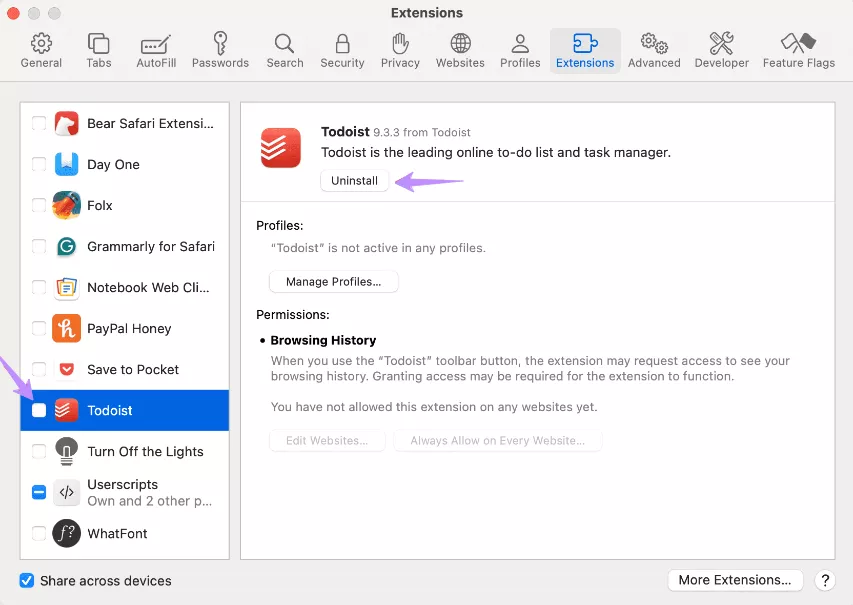Open the Profiles preferences pane
The height and width of the screenshot is (605, 853).
click(520, 51)
